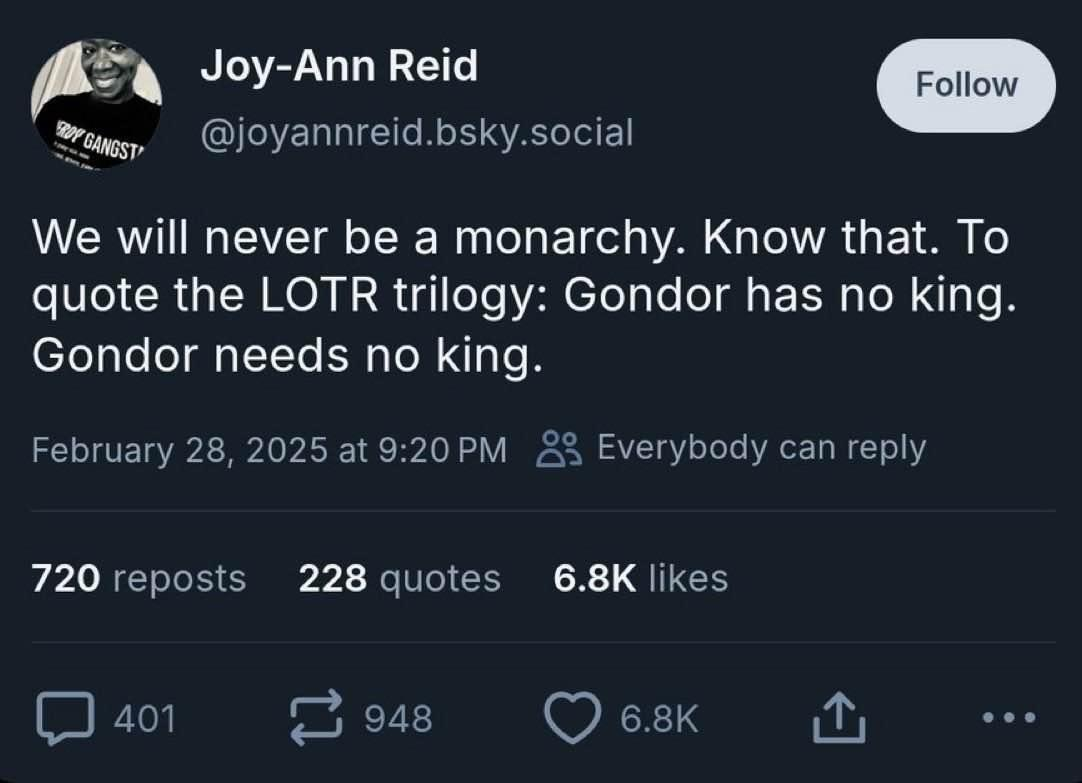Click the 401 reply count
This screenshot has width=1082, height=783.
point(145,718)
